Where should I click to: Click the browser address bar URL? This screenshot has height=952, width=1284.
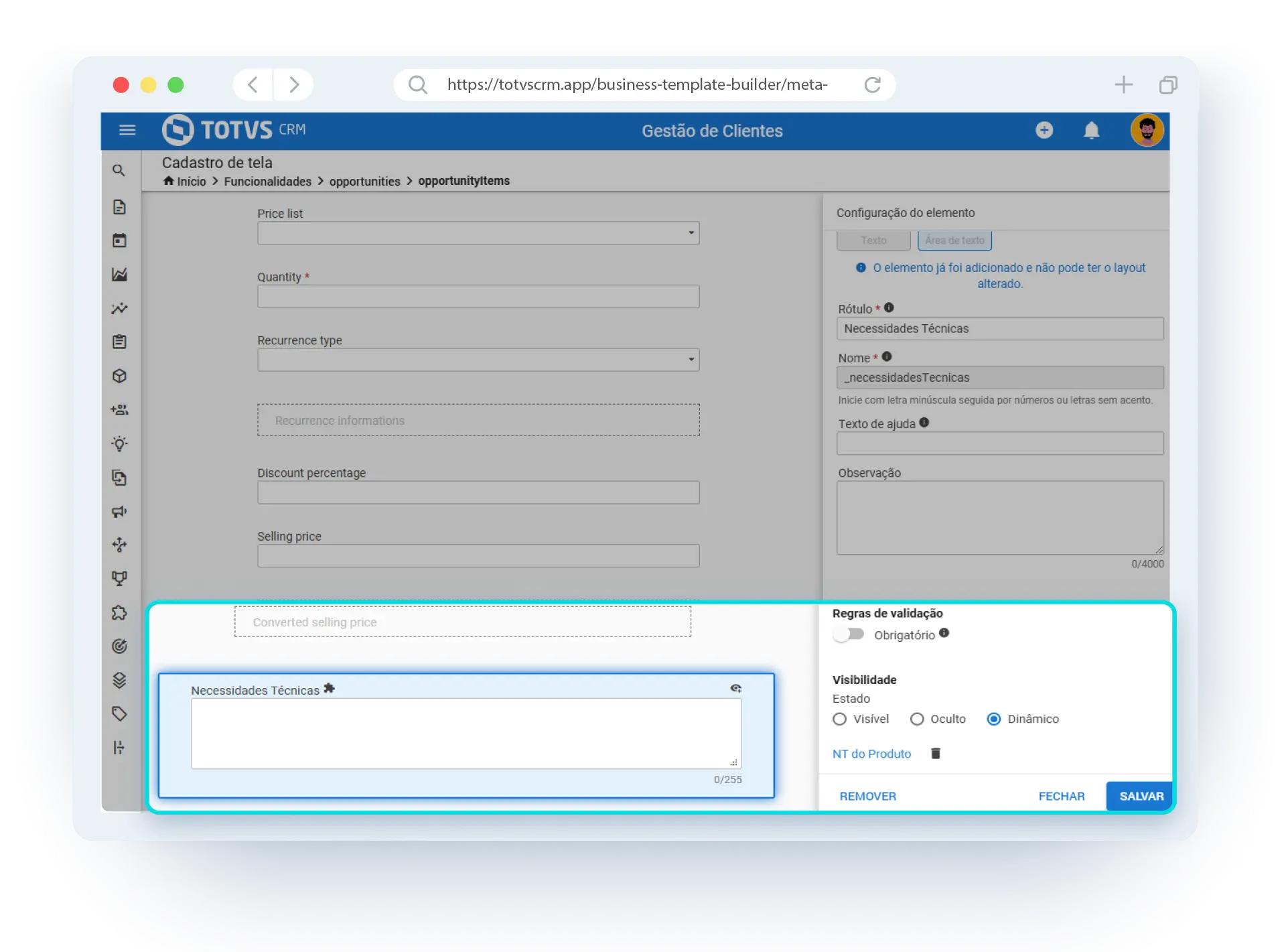pyautogui.click(x=638, y=84)
